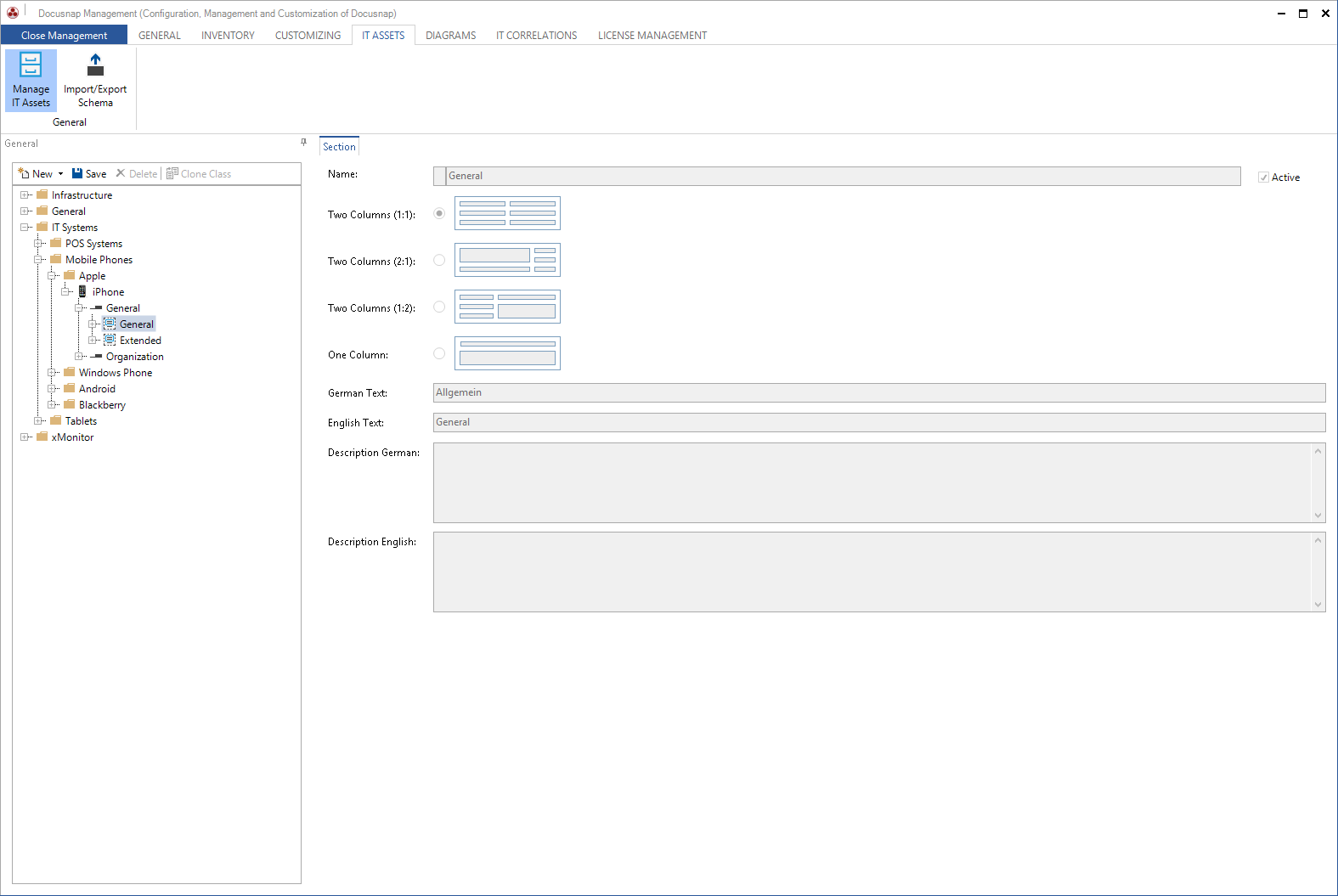Click the Save label in the toolbar
The width and height of the screenshot is (1338, 896).
pos(96,173)
